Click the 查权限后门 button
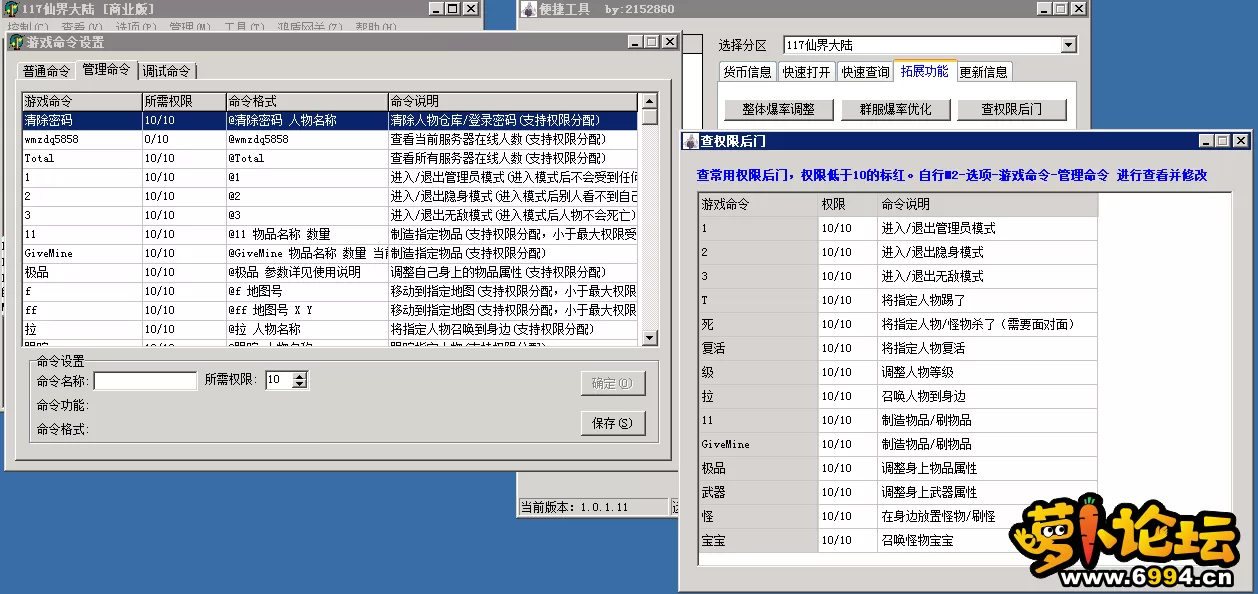 [1012, 110]
